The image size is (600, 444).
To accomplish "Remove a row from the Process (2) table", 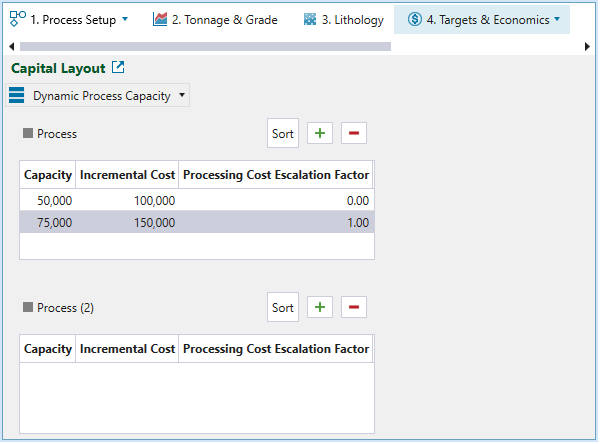I will point(354,307).
